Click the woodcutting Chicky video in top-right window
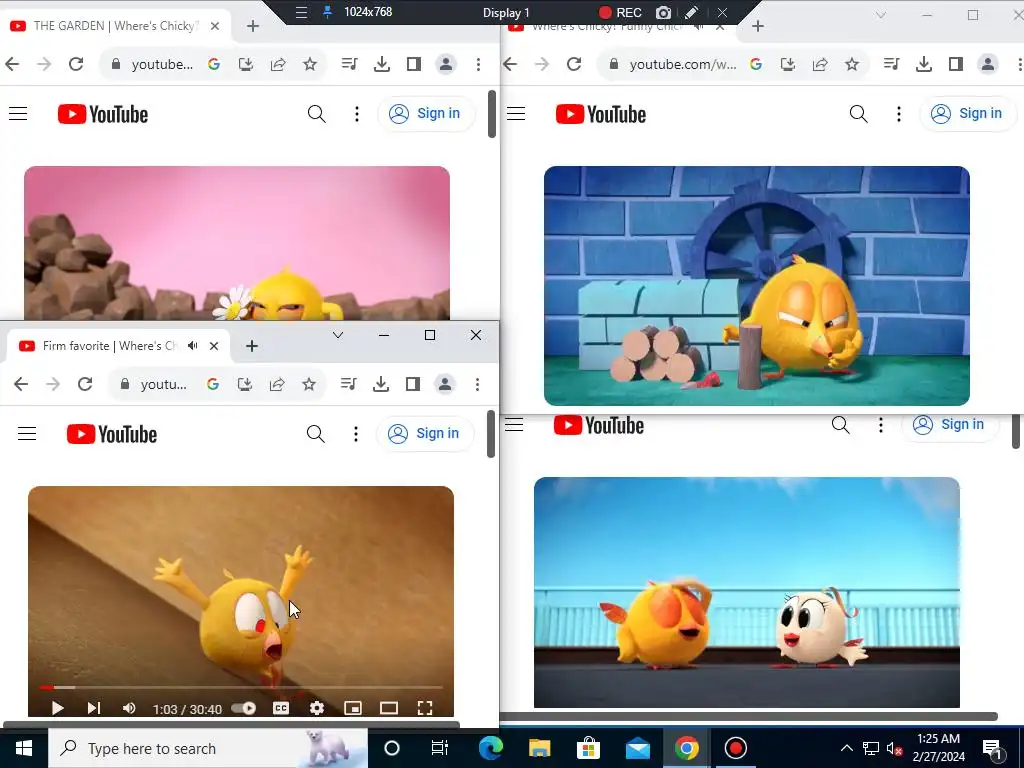 pyautogui.click(x=757, y=286)
